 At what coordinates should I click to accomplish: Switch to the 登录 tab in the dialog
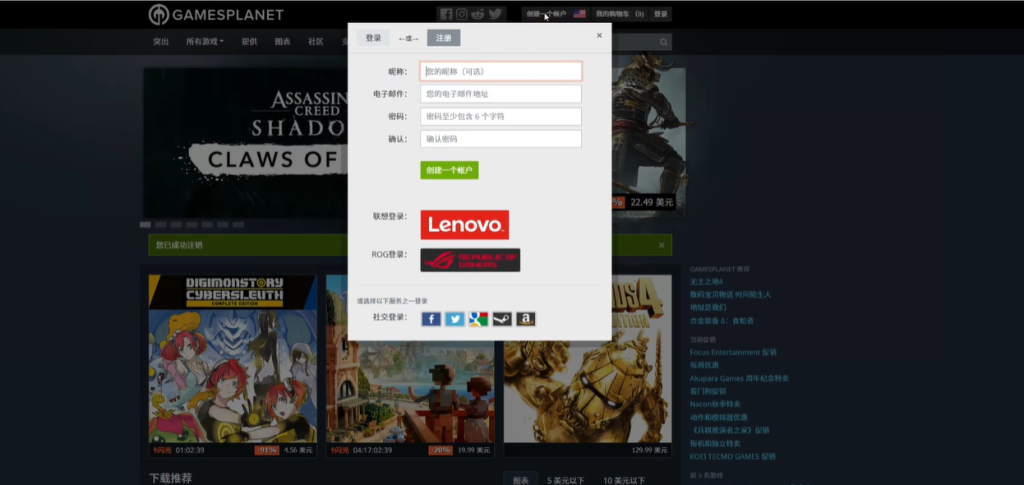(x=373, y=38)
